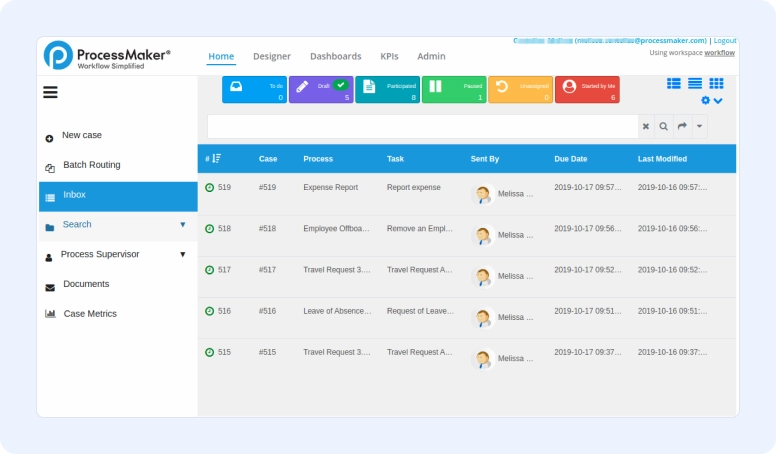Viewport: 776px width, 454px height.
Task: Open the KPIs tab
Action: point(389,56)
